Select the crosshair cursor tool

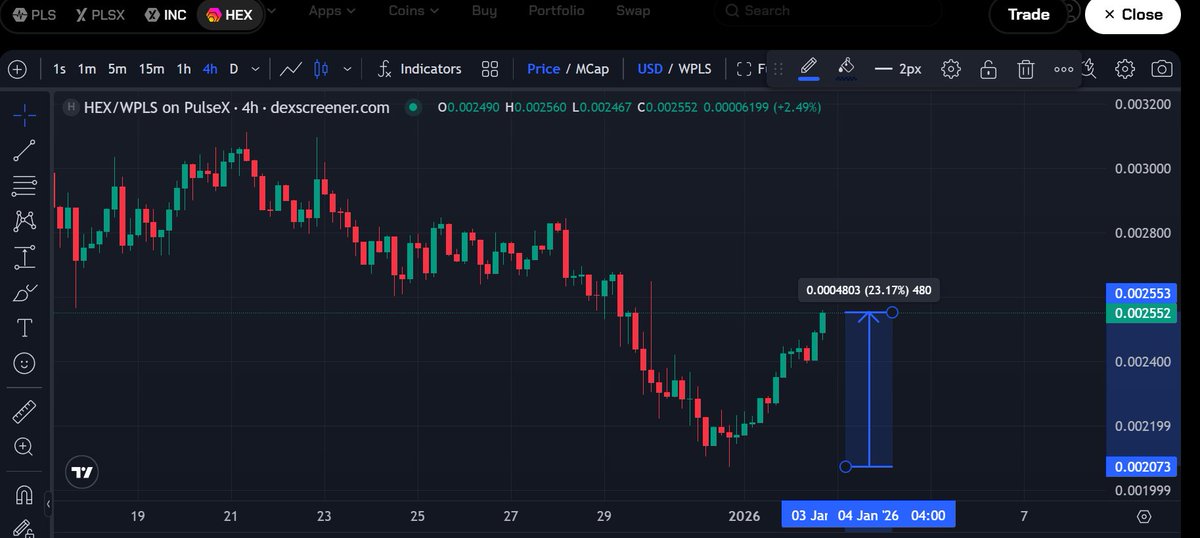25,115
